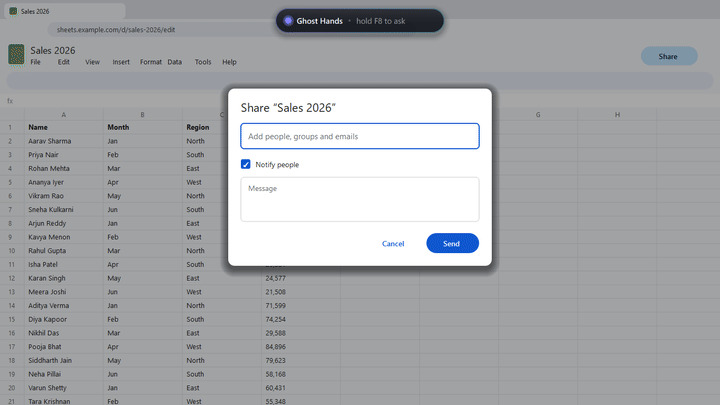Select the cell with value 71,599
This screenshot has width=720, height=405.
point(301,305)
